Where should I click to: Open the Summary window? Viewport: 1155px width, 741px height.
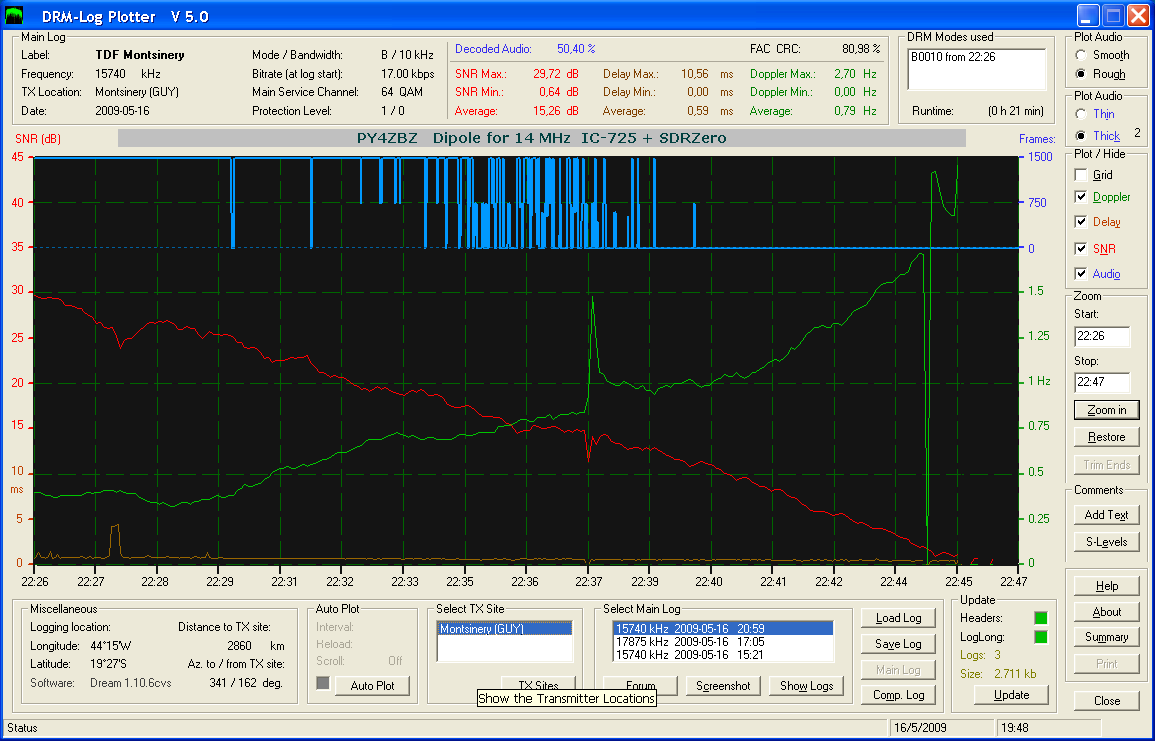click(x=1106, y=637)
